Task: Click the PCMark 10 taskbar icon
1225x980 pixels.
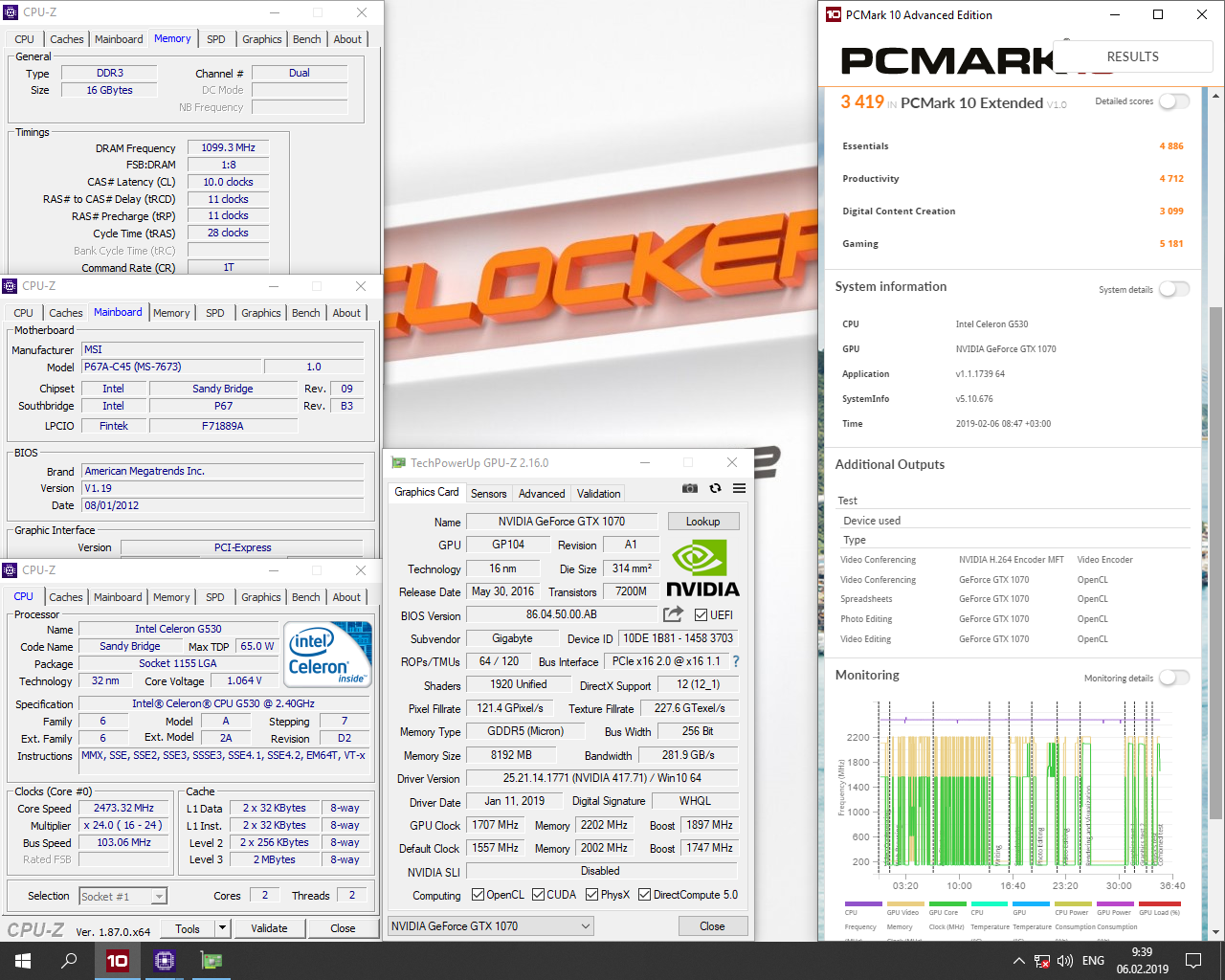Action: pos(117,961)
